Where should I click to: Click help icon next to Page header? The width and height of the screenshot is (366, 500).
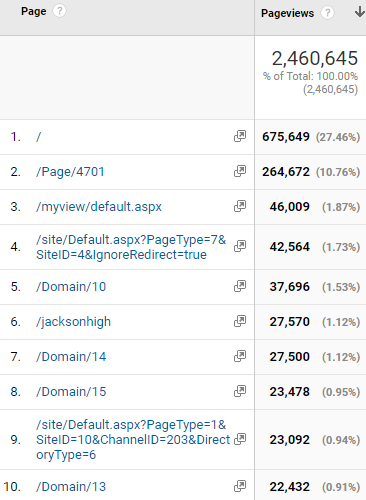pyautogui.click(x=59, y=11)
